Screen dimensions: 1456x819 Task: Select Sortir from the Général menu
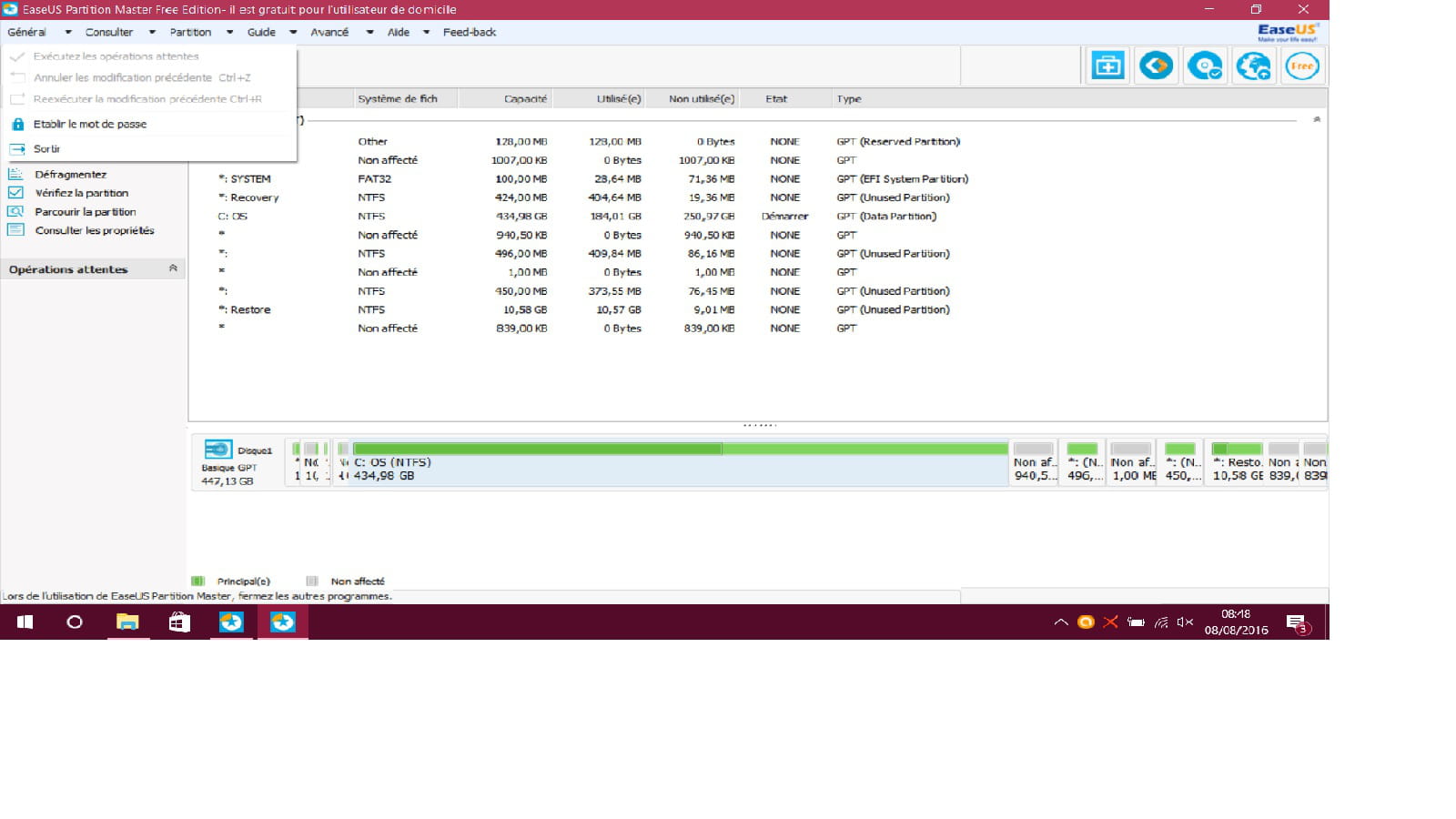point(46,148)
